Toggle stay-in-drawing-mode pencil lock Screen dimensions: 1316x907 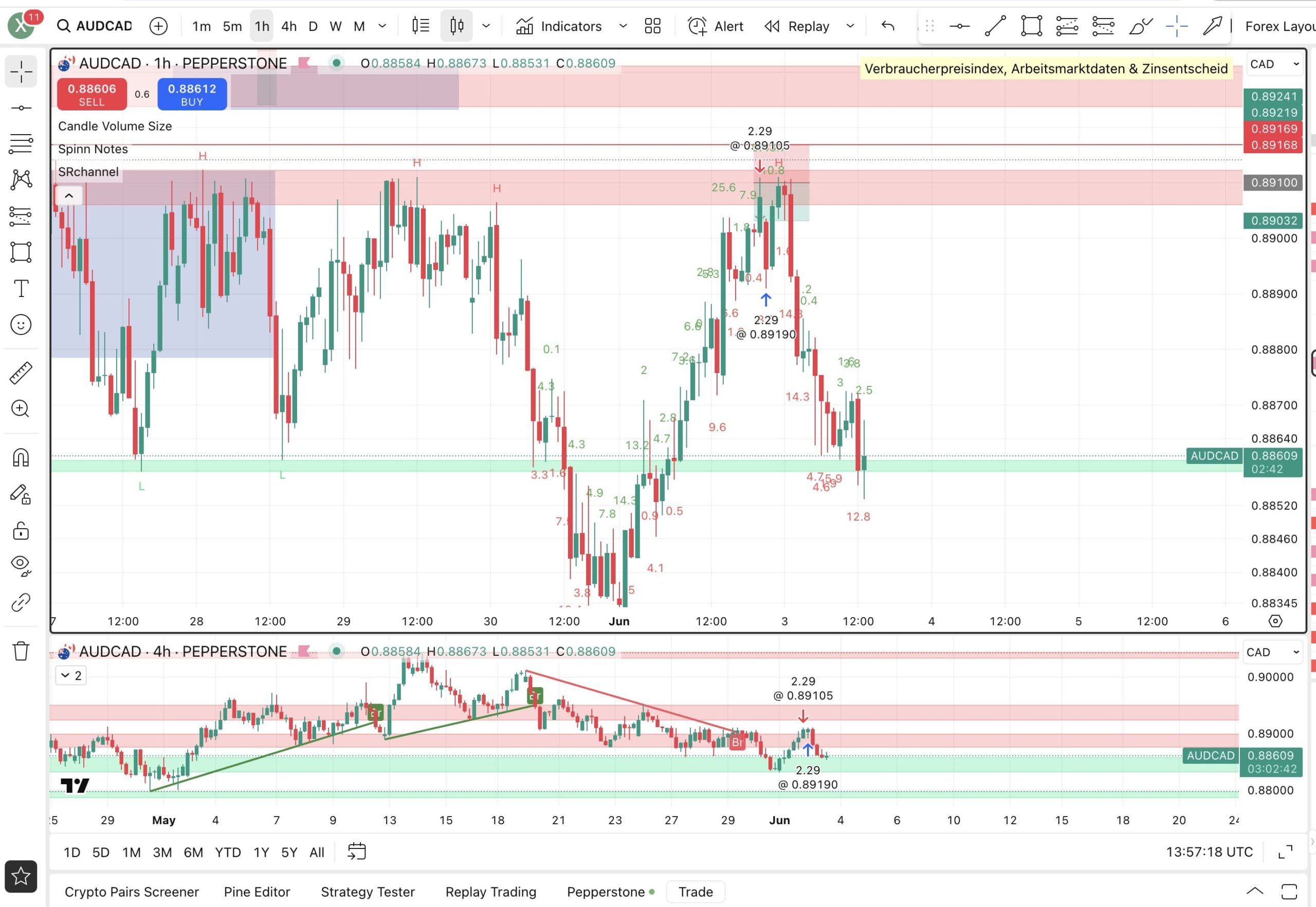[x=21, y=494]
